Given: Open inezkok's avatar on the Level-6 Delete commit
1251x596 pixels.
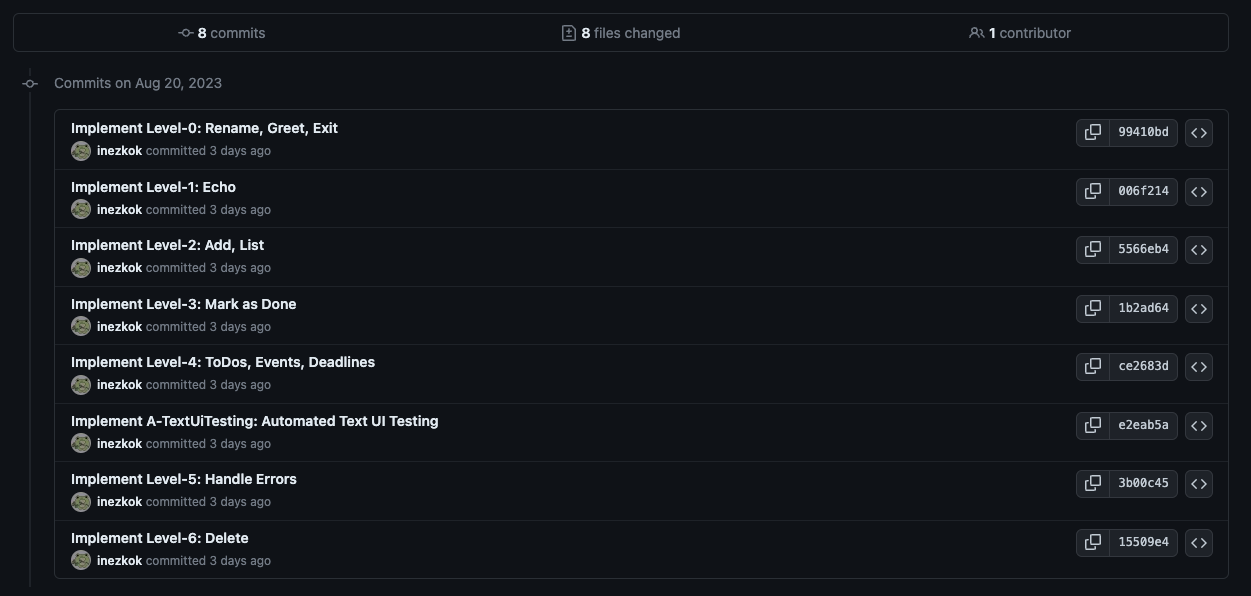Looking at the screenshot, I should [x=81, y=560].
